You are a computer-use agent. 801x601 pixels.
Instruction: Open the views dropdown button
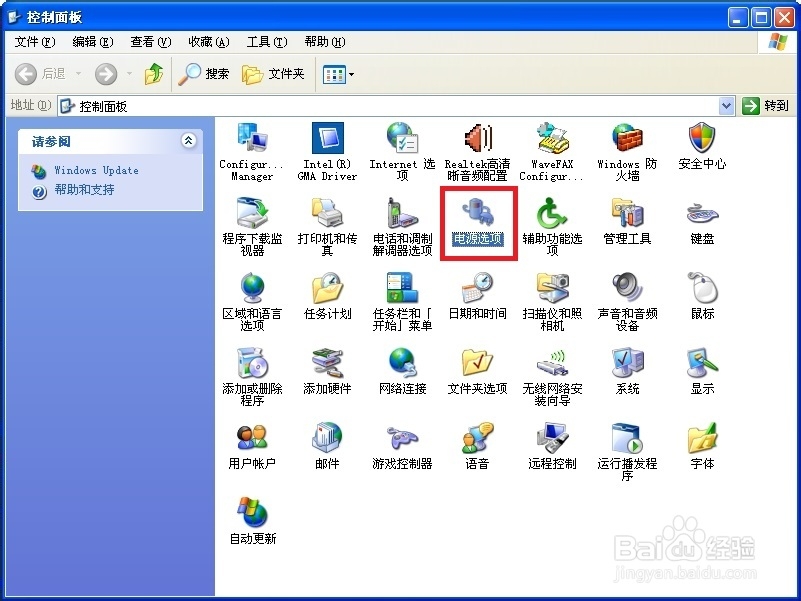coord(338,75)
